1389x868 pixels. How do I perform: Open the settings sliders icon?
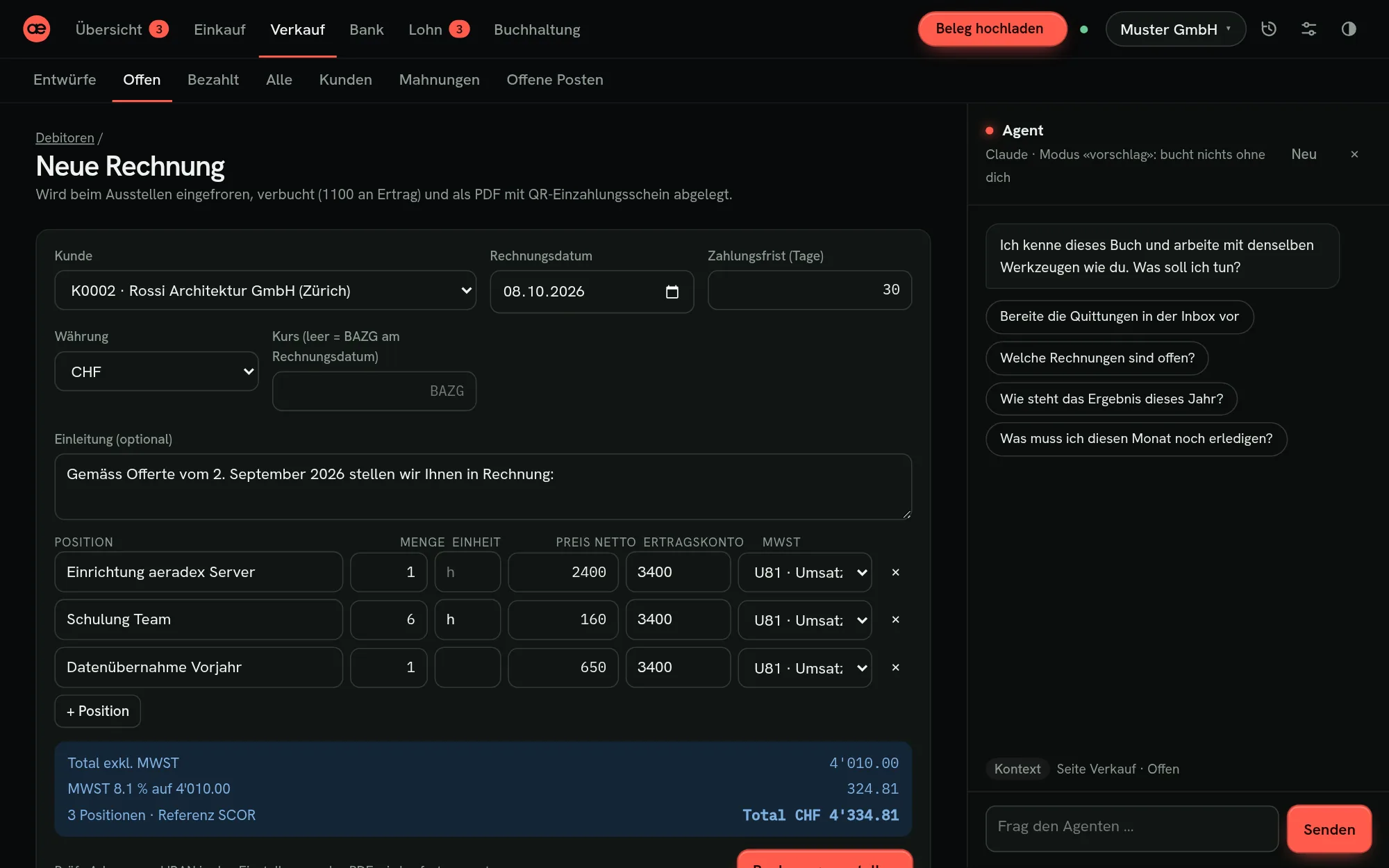coord(1309,29)
